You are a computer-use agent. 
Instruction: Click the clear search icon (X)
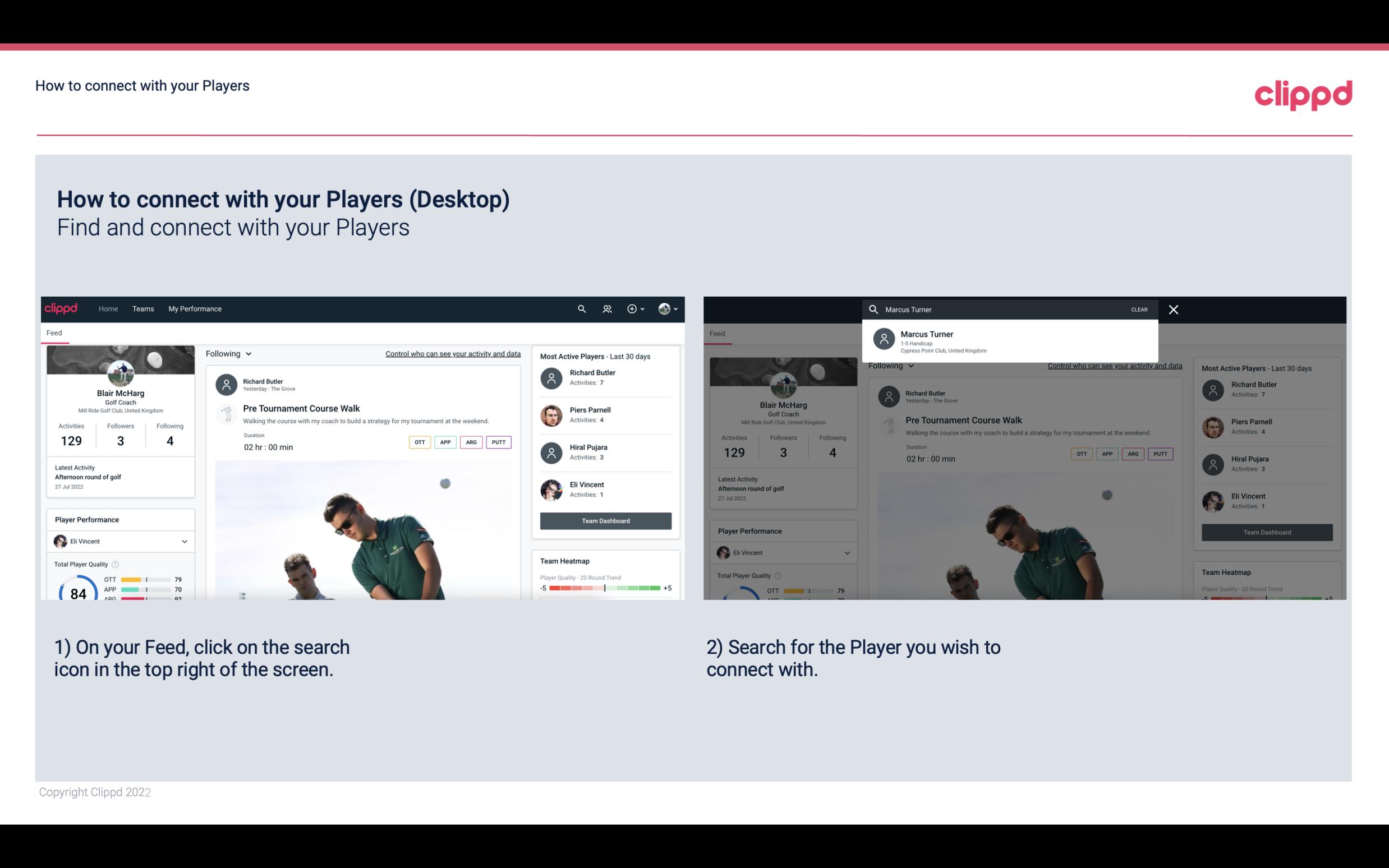(x=1173, y=309)
